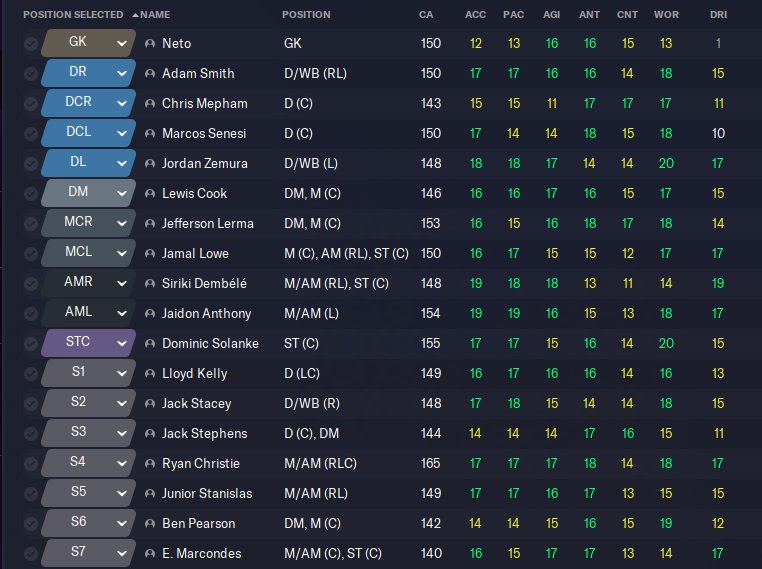Viewport: 762px width, 569px height.
Task: Click the player icon beside Jamal Lowe
Action: click(150, 254)
